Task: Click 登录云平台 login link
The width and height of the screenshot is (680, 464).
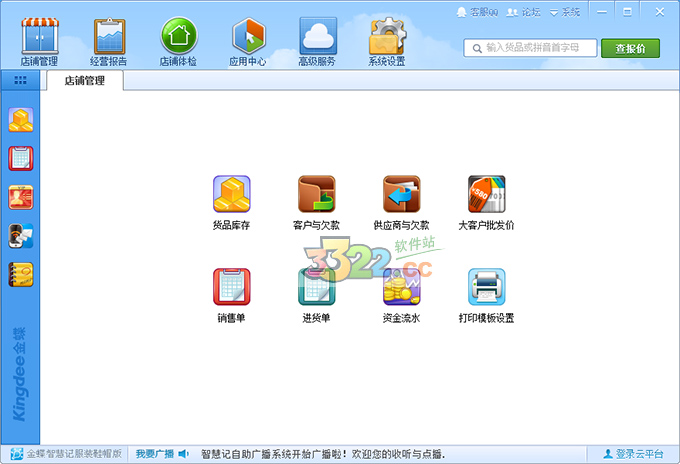Action: click(x=634, y=454)
